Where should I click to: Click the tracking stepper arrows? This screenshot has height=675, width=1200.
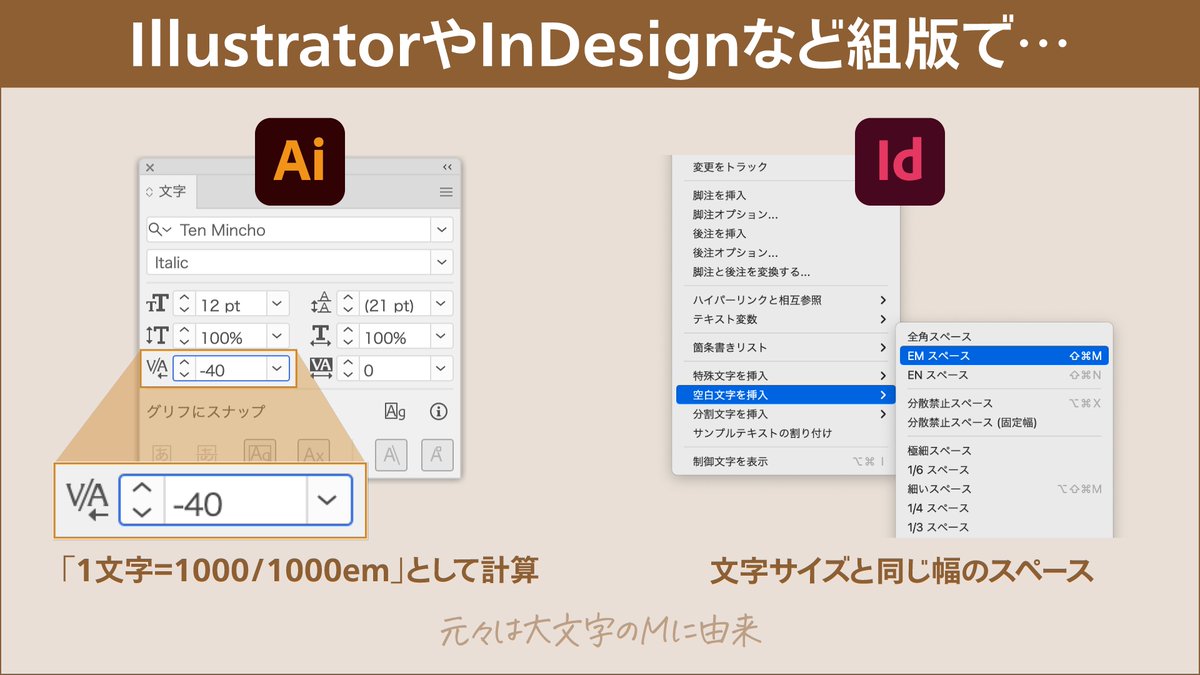347,369
